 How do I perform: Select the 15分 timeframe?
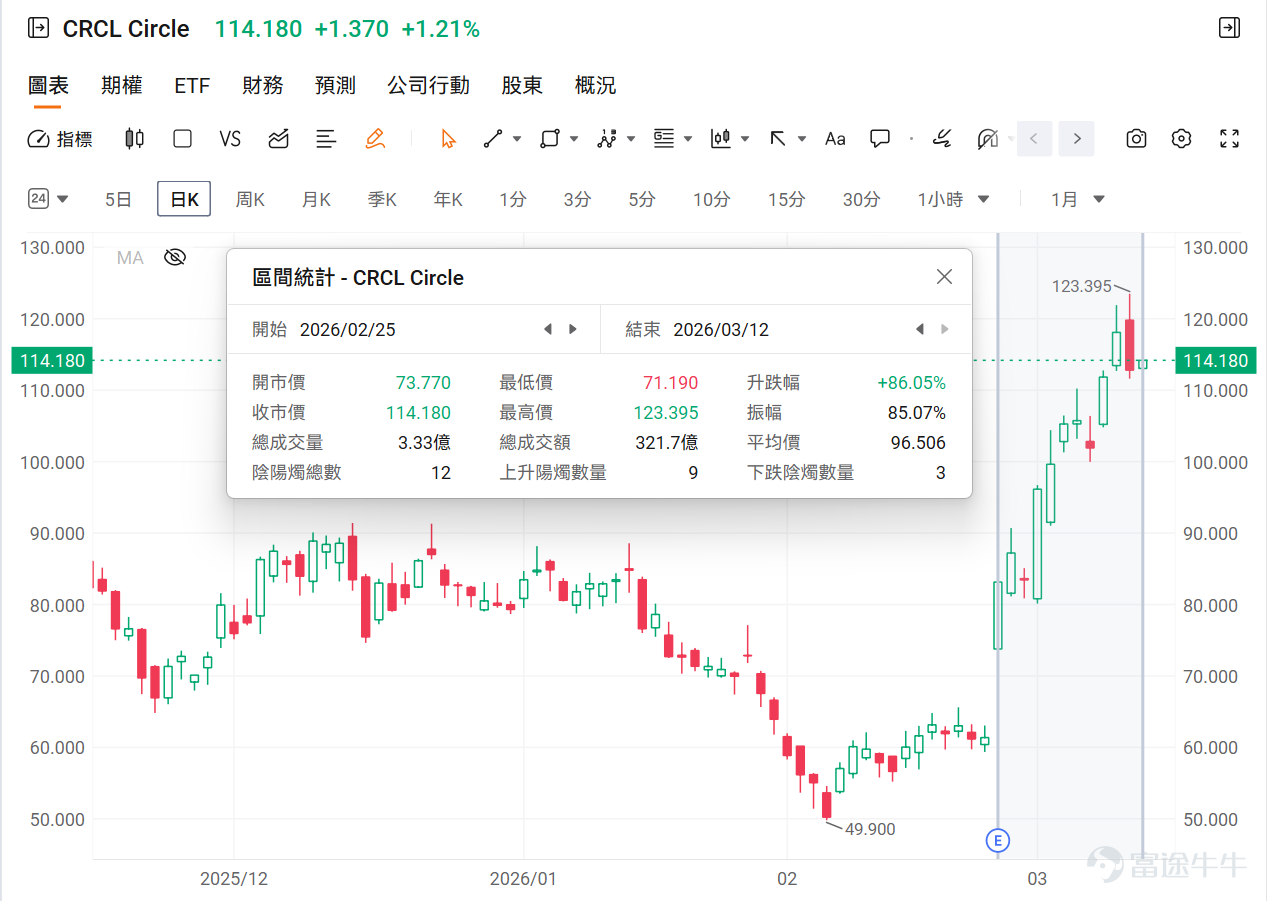click(x=786, y=200)
